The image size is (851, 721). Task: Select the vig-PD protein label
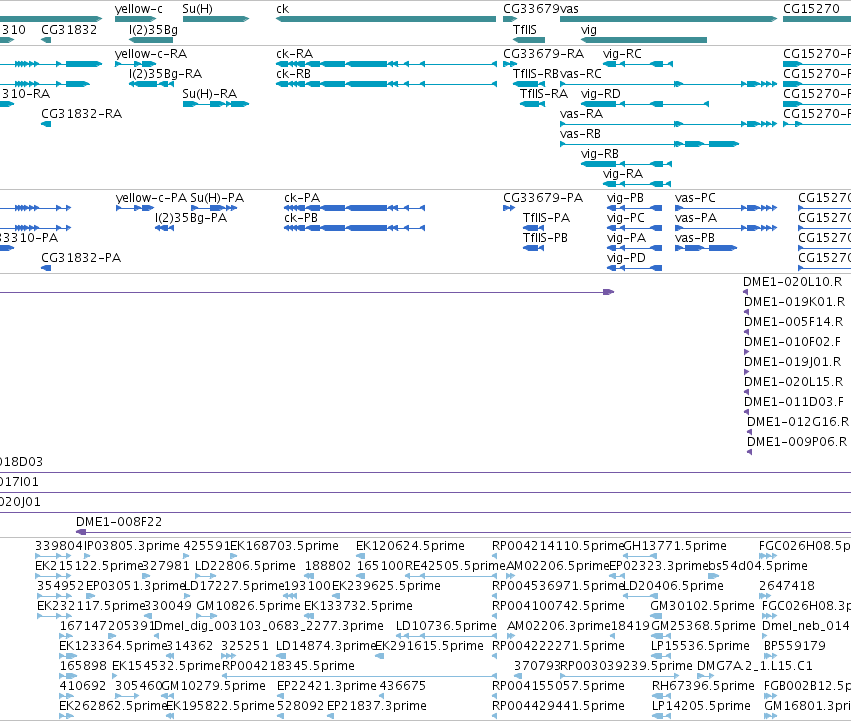pyautogui.click(x=626, y=258)
